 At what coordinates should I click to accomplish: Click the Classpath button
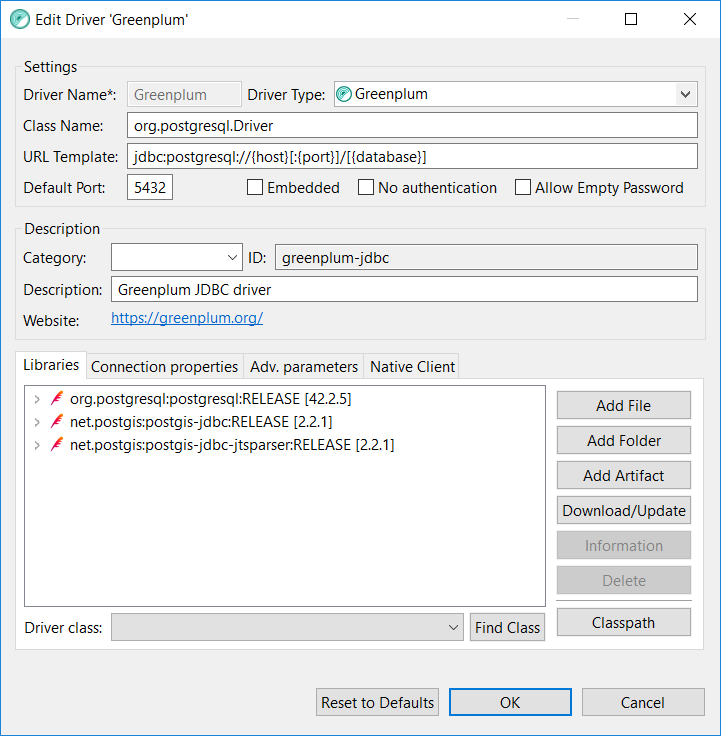point(623,622)
